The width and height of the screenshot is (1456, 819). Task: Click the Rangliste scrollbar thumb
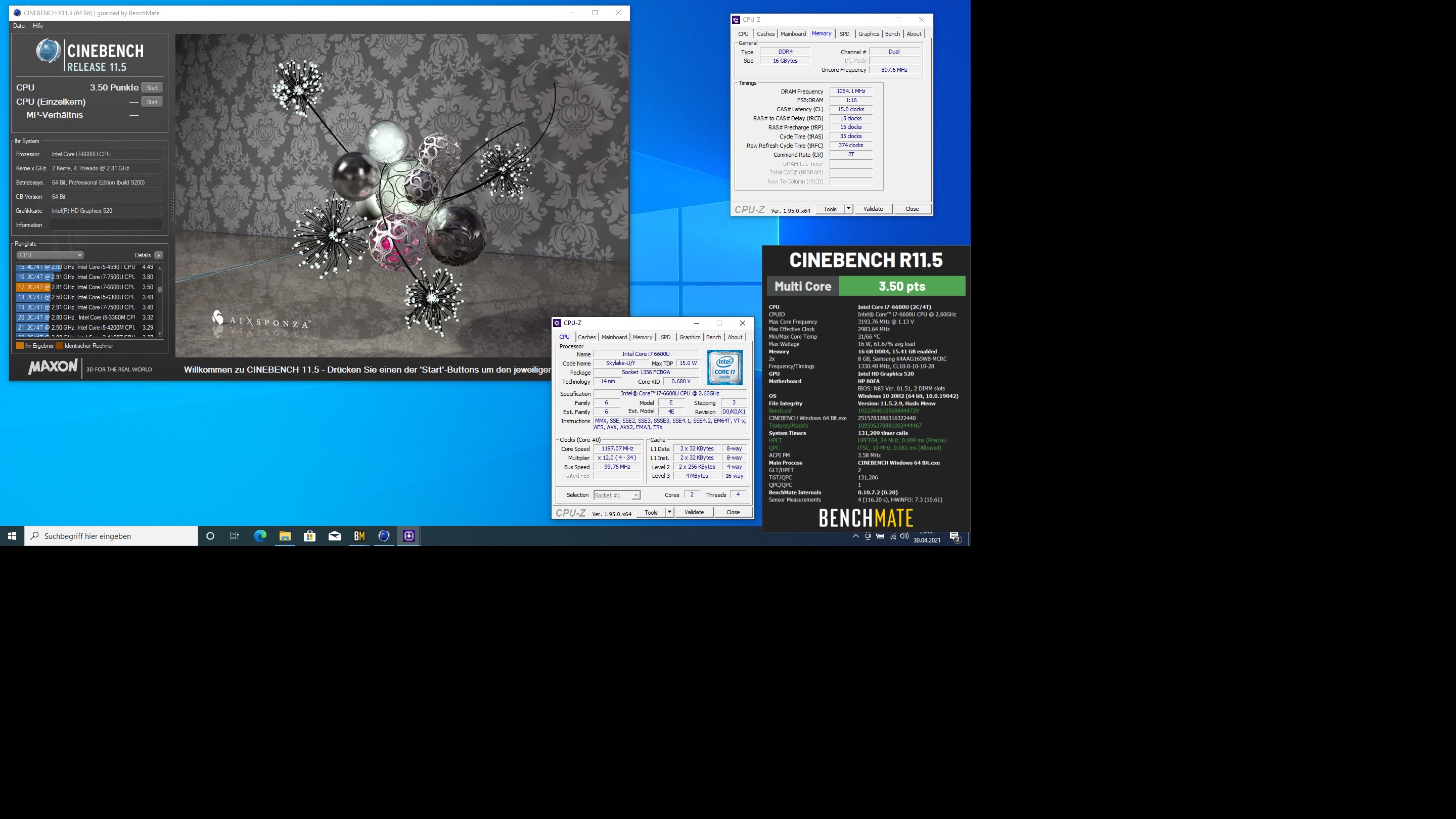160,289
